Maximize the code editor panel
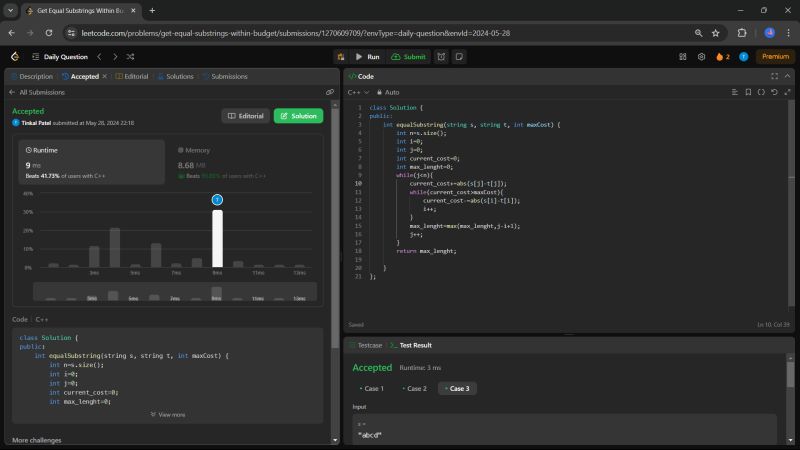The height and width of the screenshot is (450, 800). [x=774, y=76]
